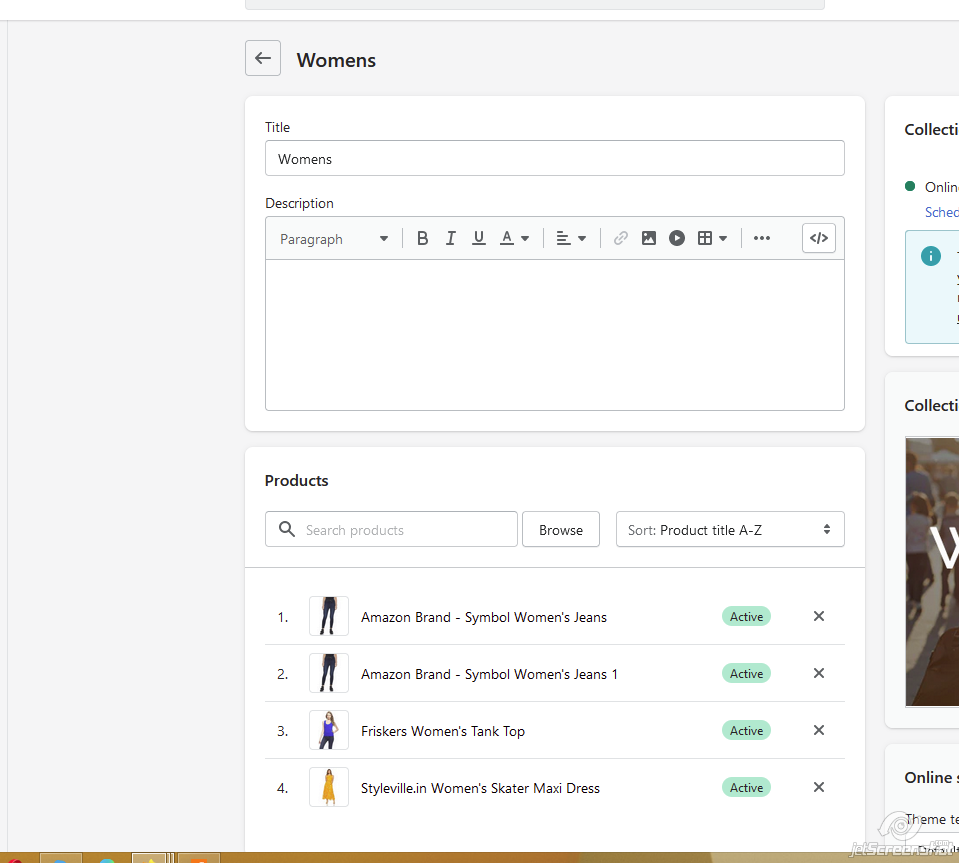959x863 pixels.
Task: Click 'Amazon Brand - Symbol Women's Jeans 1' title
Action: tap(489, 674)
